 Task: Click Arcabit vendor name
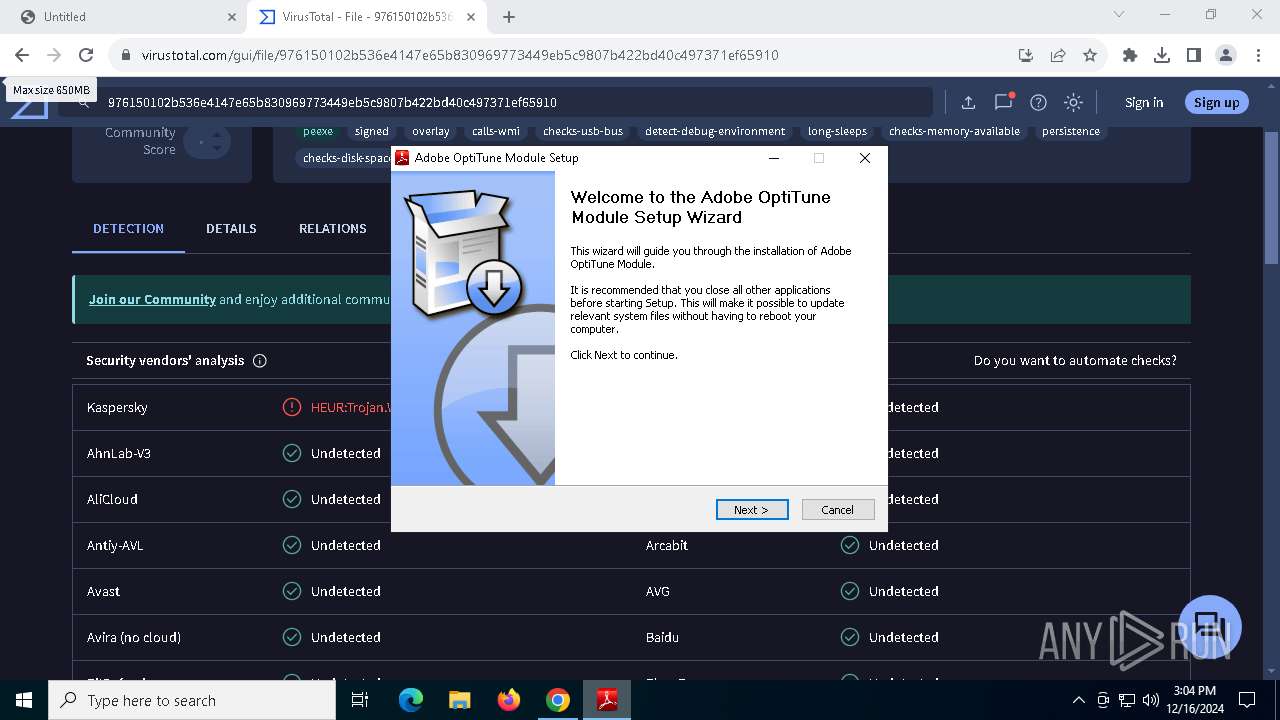(x=669, y=545)
